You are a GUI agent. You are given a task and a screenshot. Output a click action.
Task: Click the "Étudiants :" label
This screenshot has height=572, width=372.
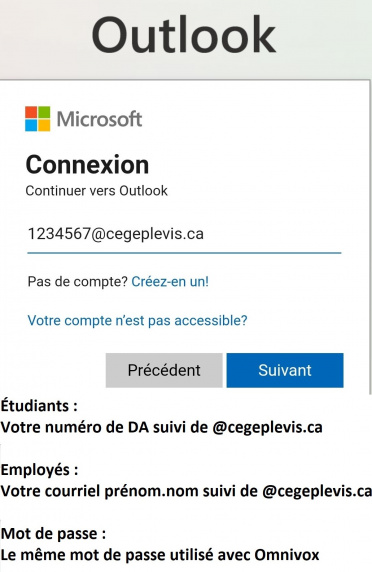click(39, 405)
